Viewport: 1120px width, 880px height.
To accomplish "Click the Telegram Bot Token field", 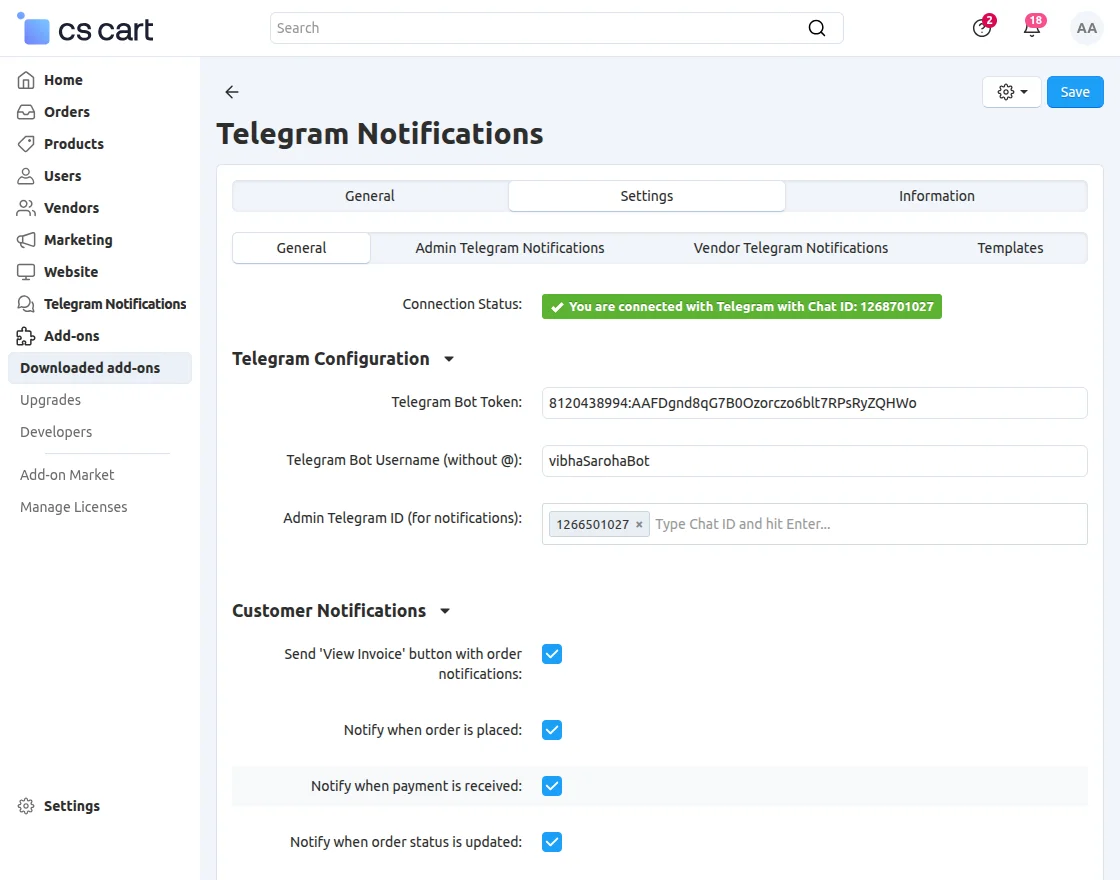I will click(814, 403).
